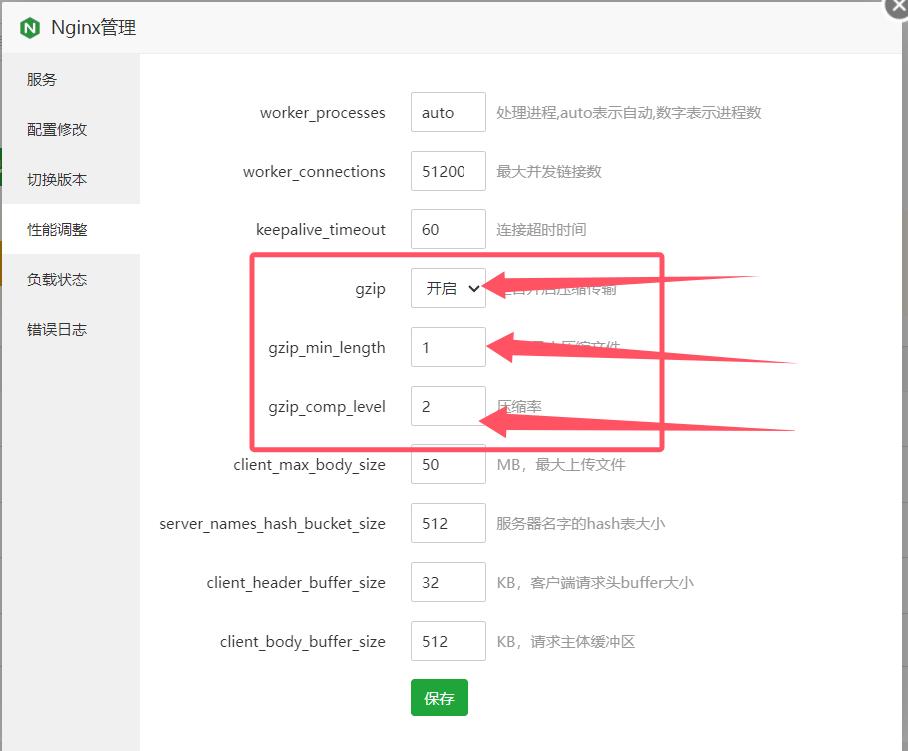Click the worker_processes label text
Viewport: 908px width, 751px height.
tap(323, 113)
